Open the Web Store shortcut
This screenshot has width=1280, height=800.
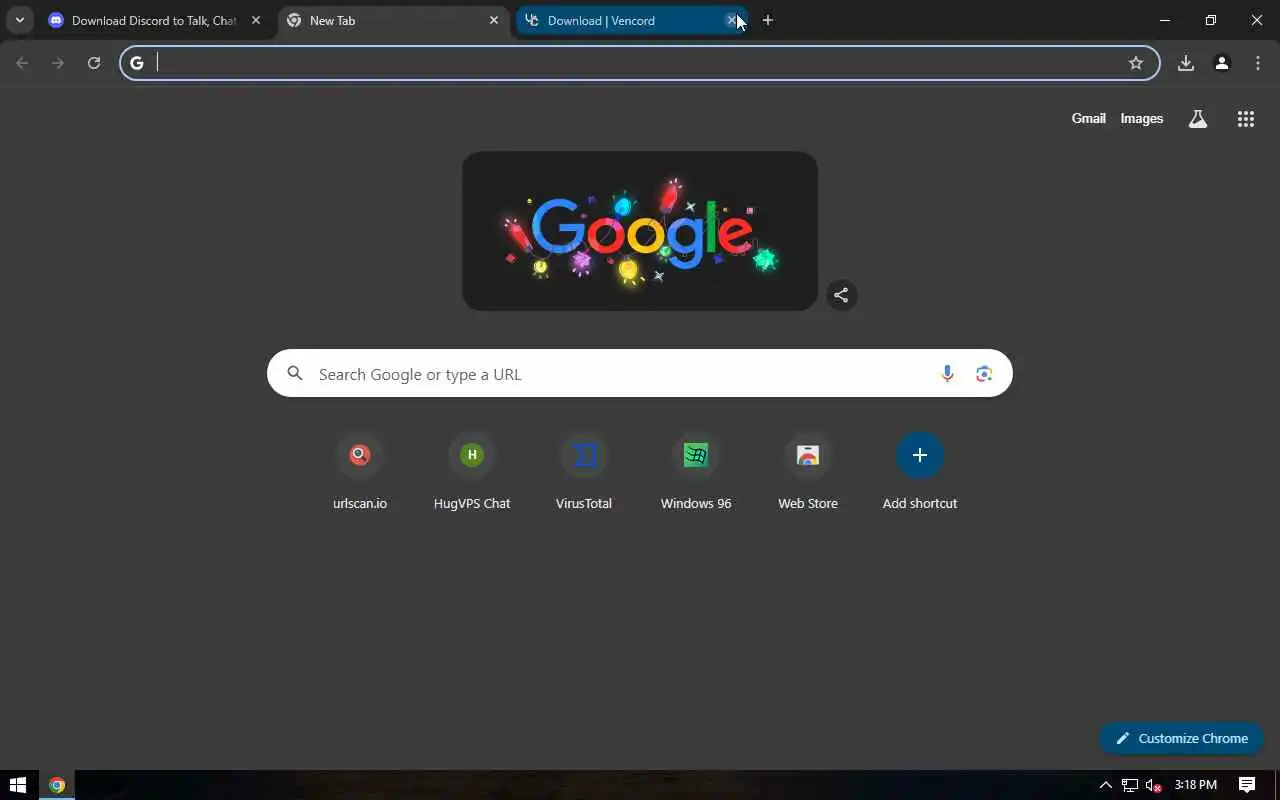pos(808,472)
